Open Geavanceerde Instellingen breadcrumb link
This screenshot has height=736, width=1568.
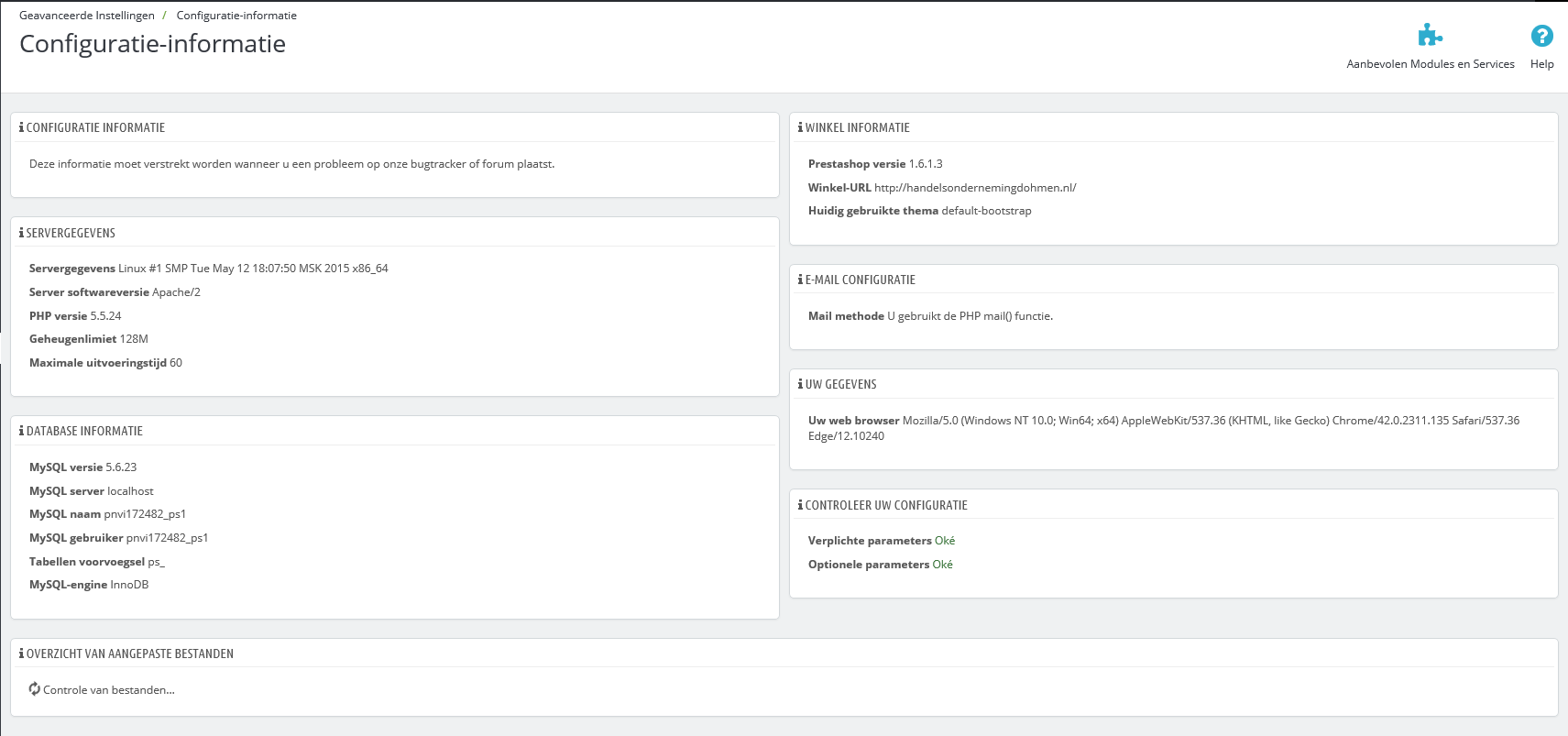(87, 16)
